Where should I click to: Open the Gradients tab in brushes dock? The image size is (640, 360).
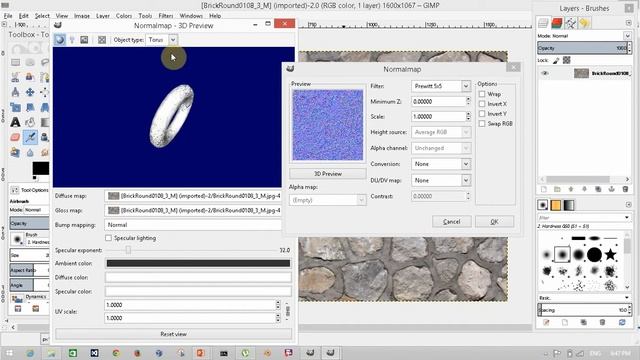(x=569, y=205)
